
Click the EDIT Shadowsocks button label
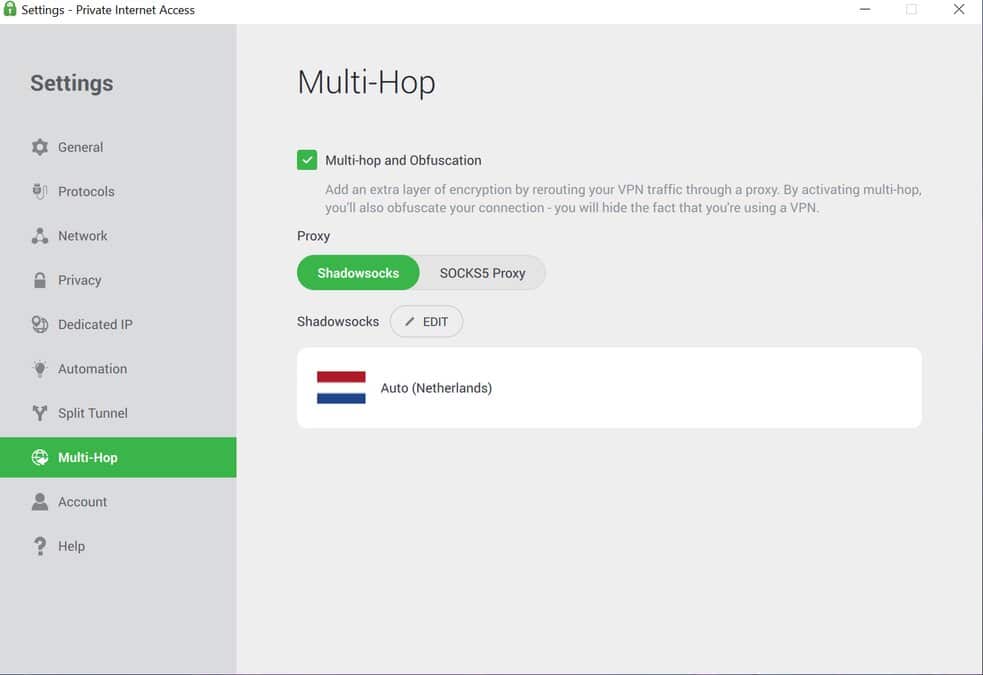point(435,322)
